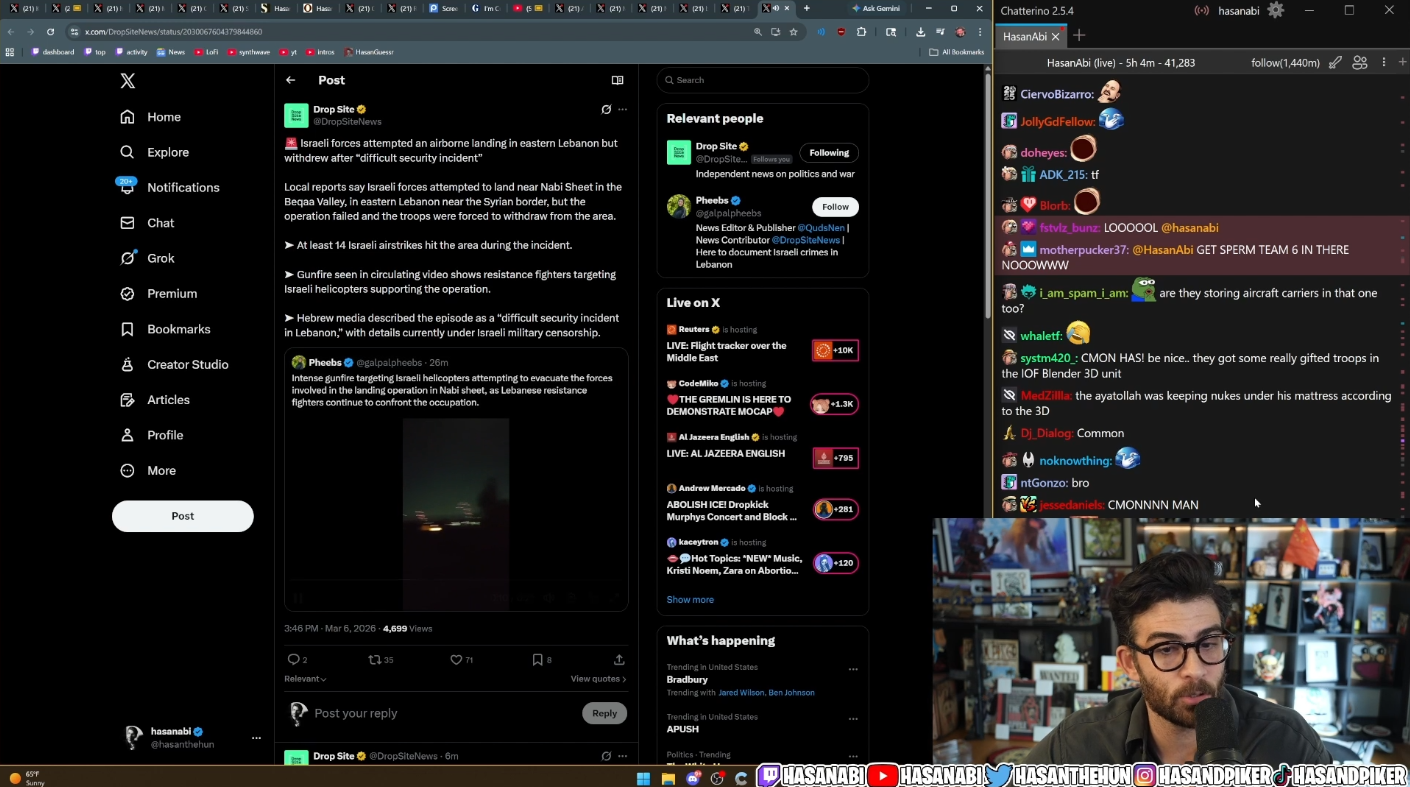The width and height of the screenshot is (1410, 787).
Task: Click the X Search box
Action: coord(763,80)
